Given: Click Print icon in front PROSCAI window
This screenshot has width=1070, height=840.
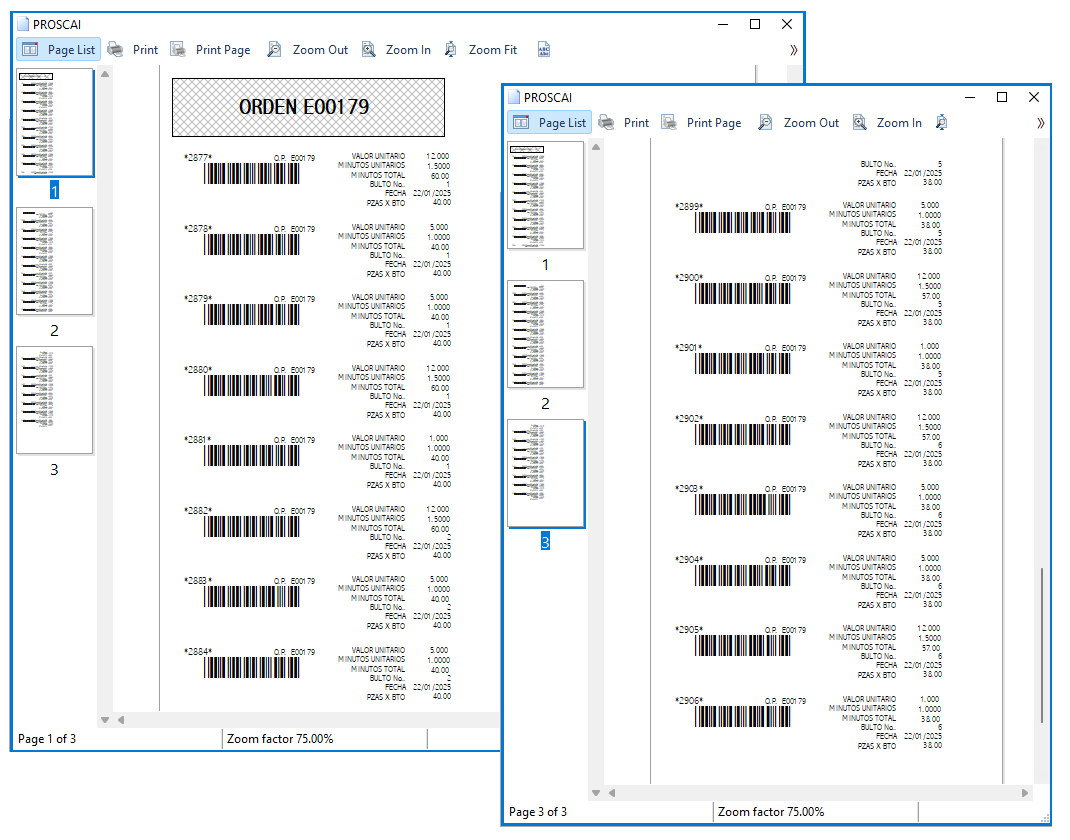Looking at the screenshot, I should click(606, 123).
